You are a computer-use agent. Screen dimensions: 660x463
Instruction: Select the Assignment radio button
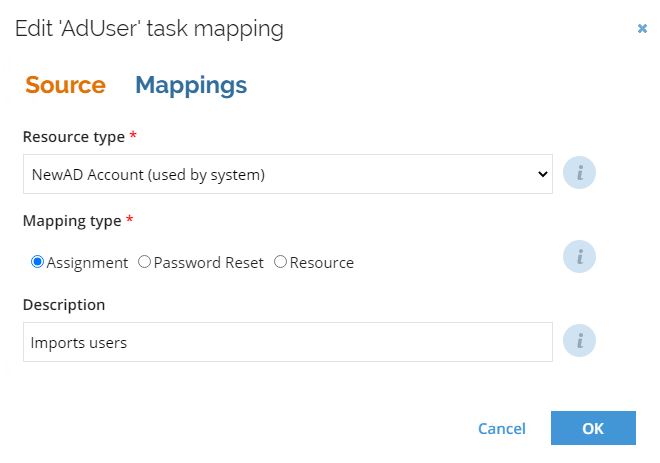point(37,262)
